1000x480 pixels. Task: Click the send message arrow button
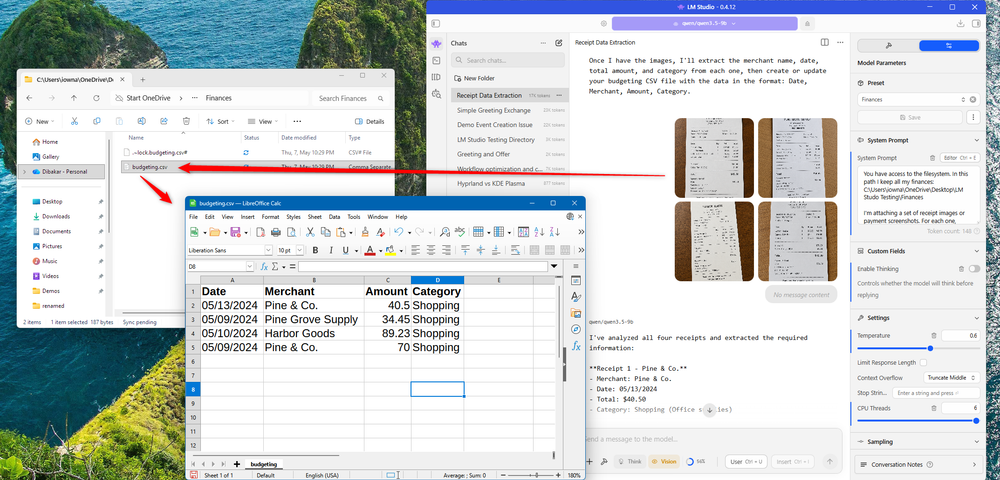coord(830,462)
